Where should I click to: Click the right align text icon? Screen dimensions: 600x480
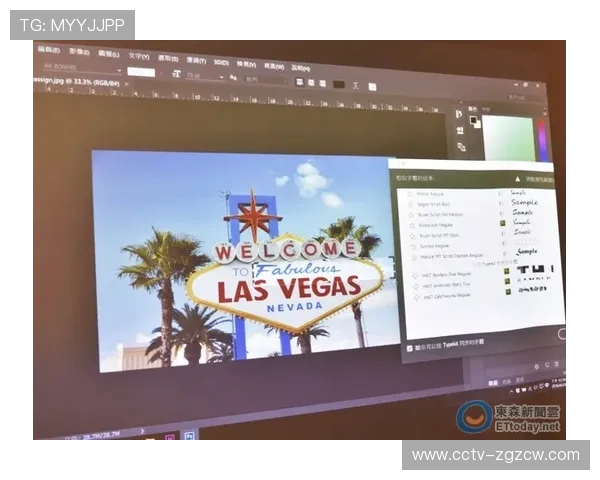(323, 83)
